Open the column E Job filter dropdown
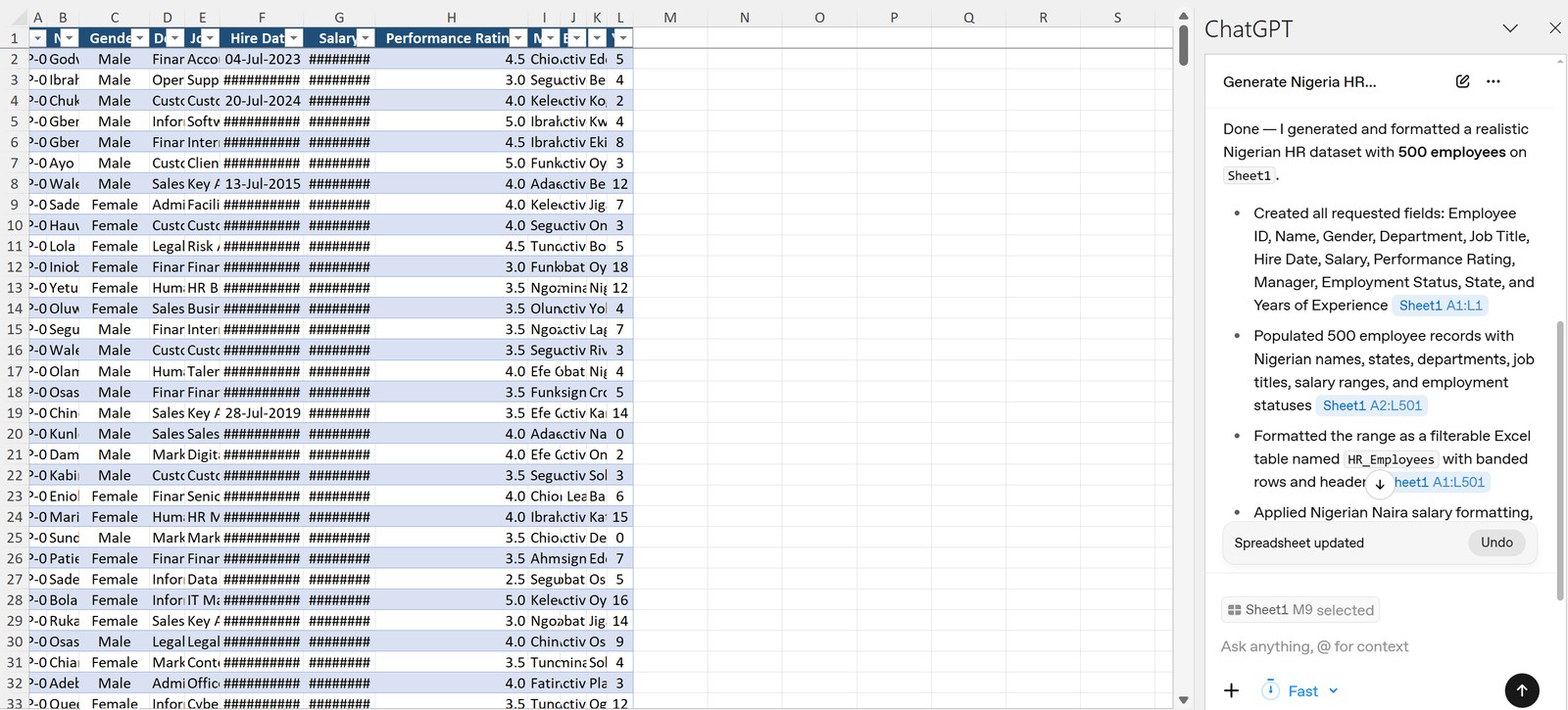Viewport: 1568px width, 710px height. pos(210,38)
